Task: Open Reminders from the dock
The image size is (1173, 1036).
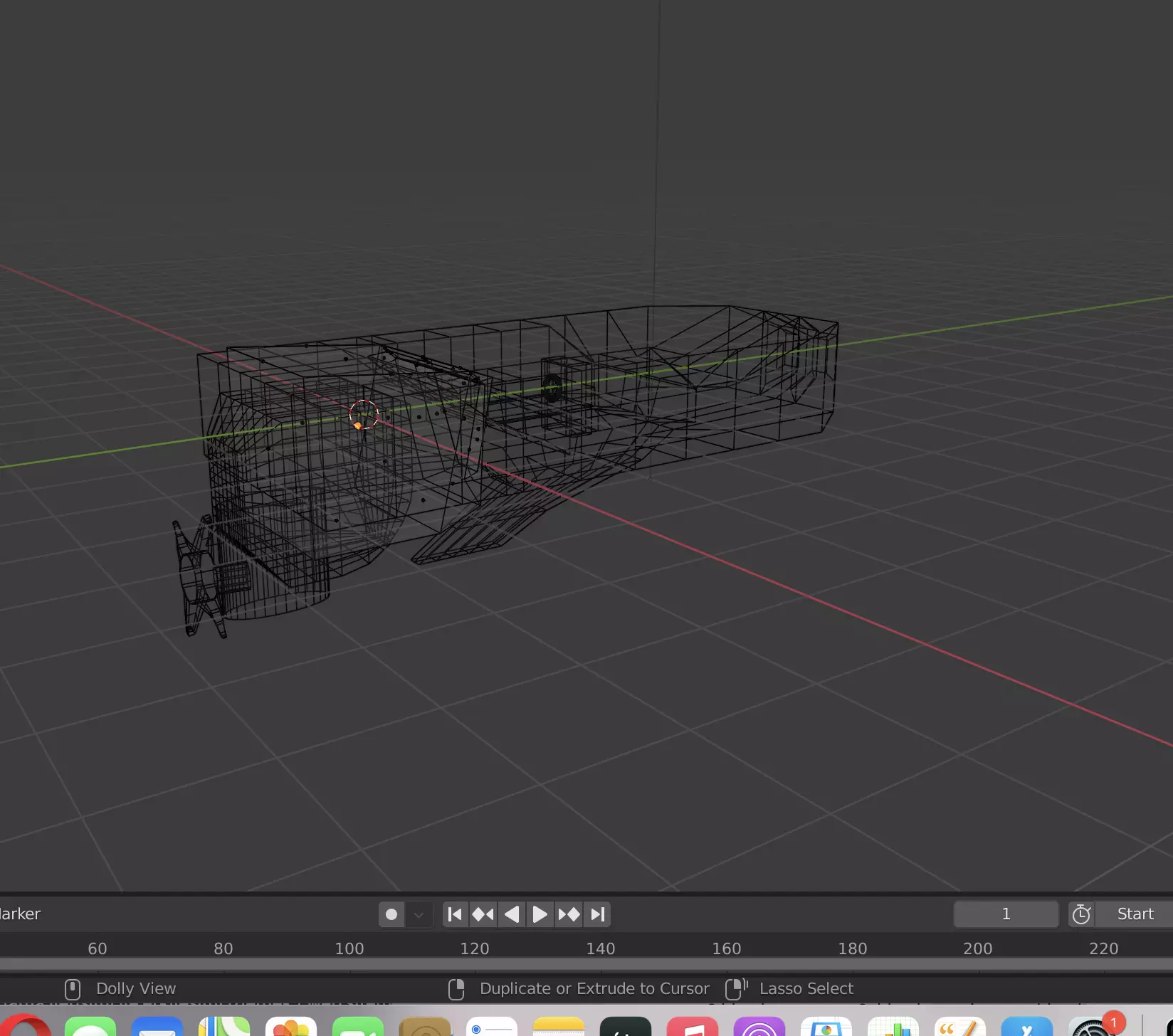Action: pos(492,1026)
